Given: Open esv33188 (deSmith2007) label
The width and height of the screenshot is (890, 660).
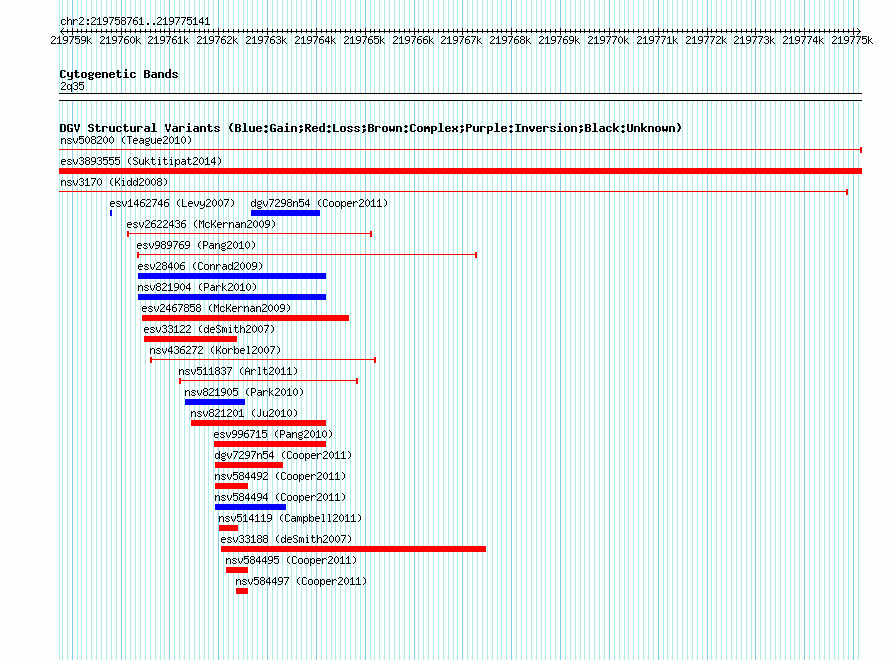Looking at the screenshot, I should click(x=286, y=539).
